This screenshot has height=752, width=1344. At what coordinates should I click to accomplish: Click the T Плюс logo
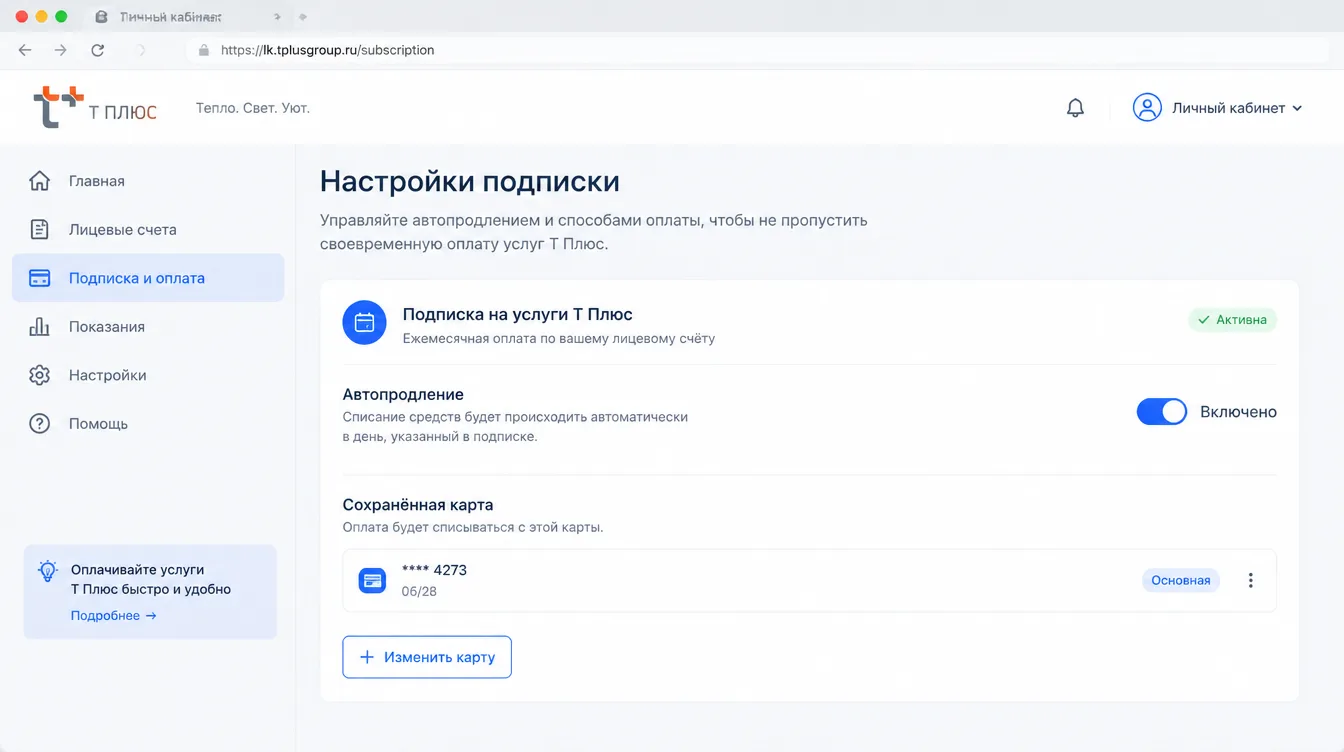coord(95,108)
